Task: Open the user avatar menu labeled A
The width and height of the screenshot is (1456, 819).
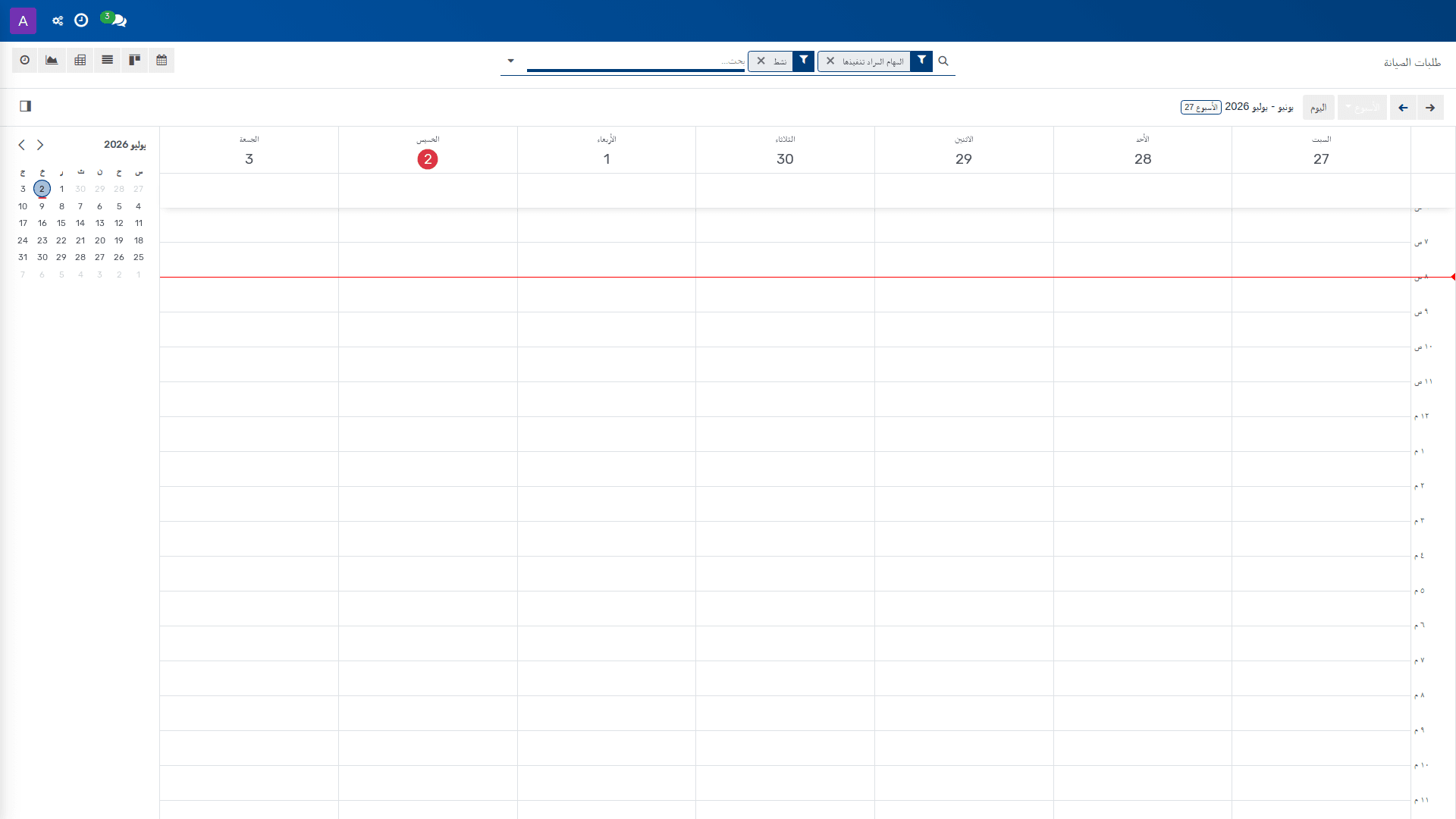Action: [x=23, y=20]
